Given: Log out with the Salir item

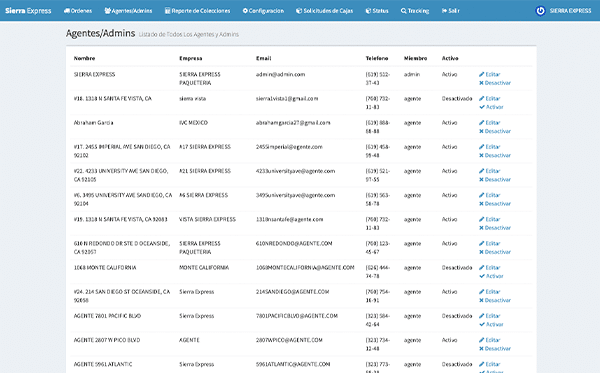Looking at the screenshot, I should pos(450,11).
